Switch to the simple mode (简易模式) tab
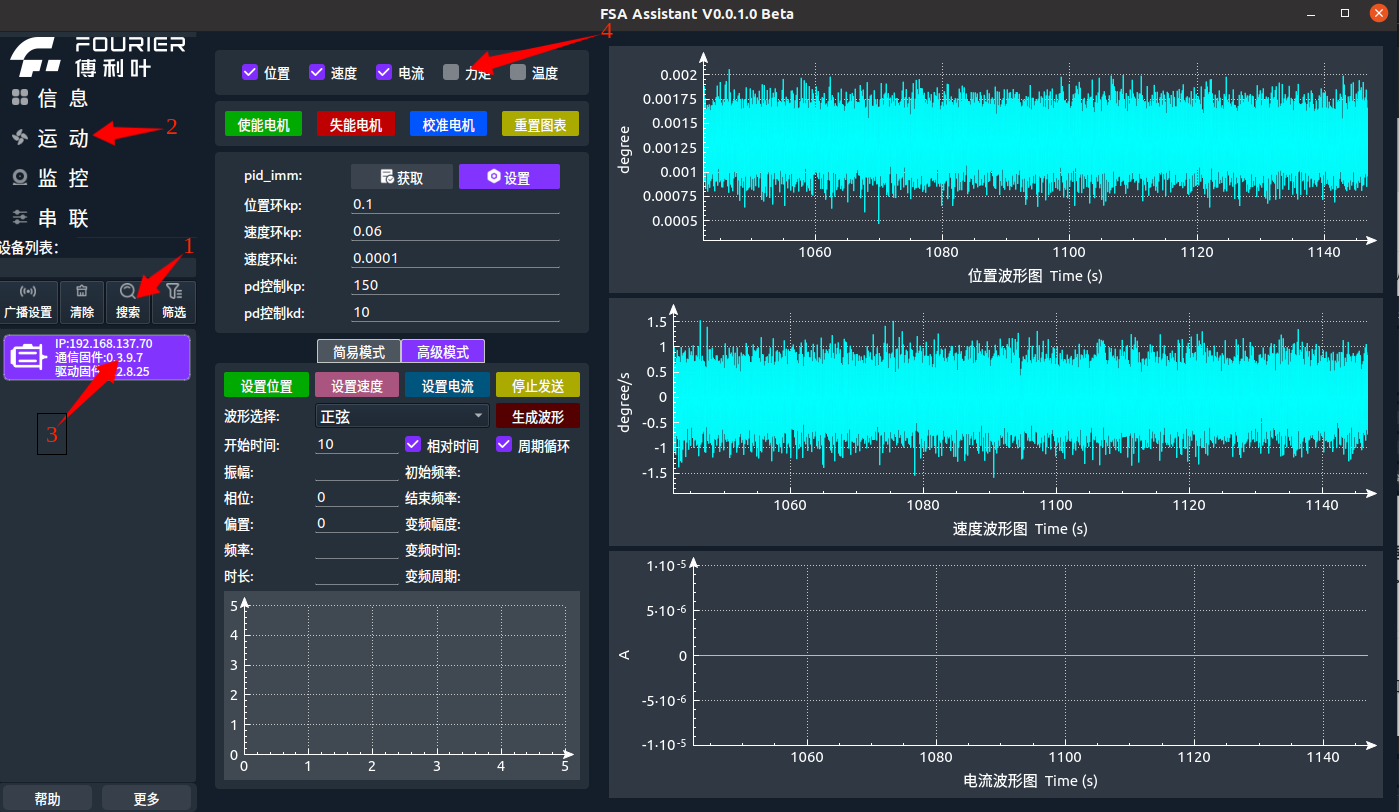 (x=358, y=352)
